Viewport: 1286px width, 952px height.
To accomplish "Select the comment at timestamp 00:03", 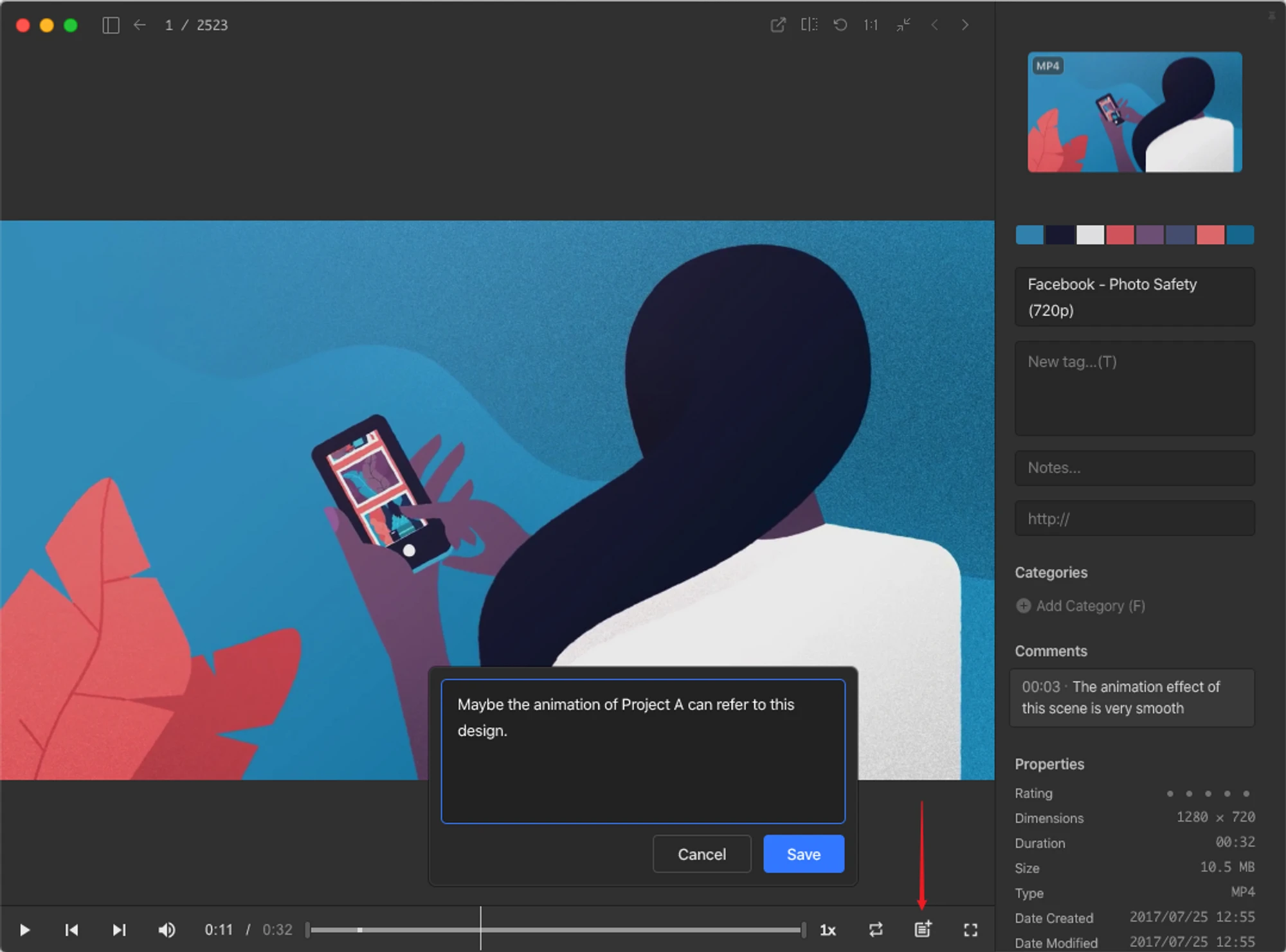I will (1132, 697).
